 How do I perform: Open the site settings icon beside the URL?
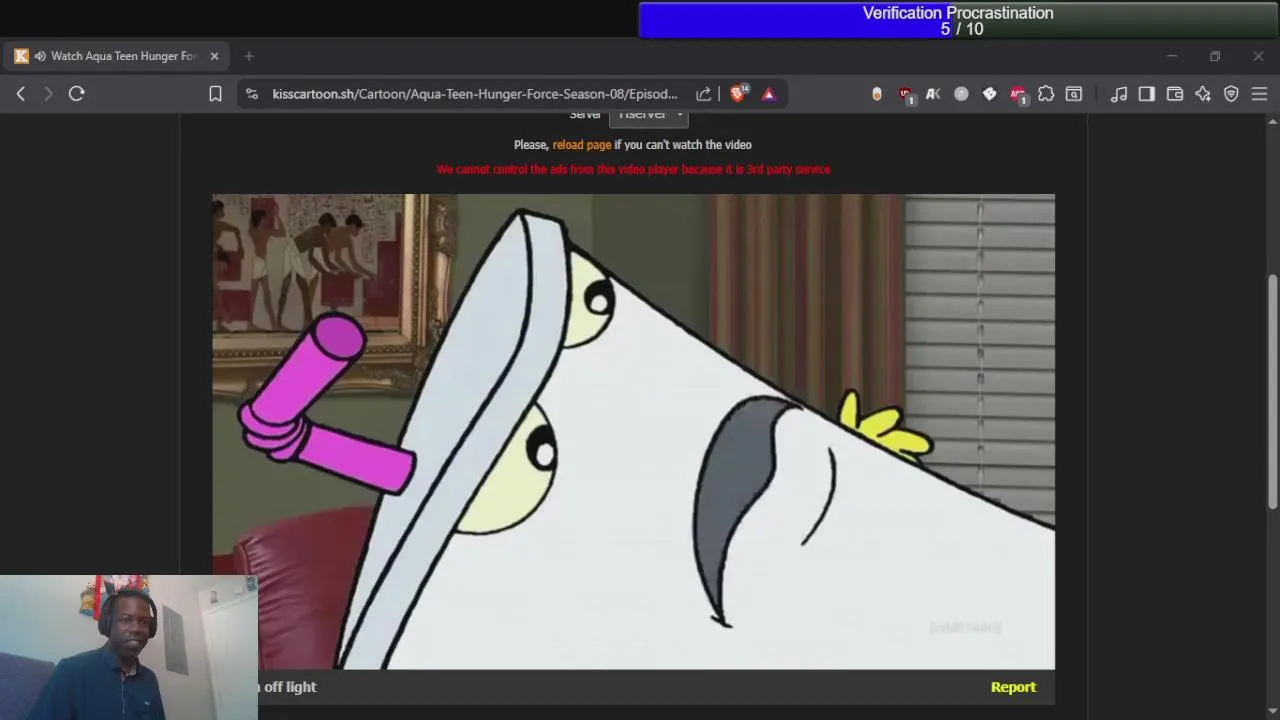251,94
